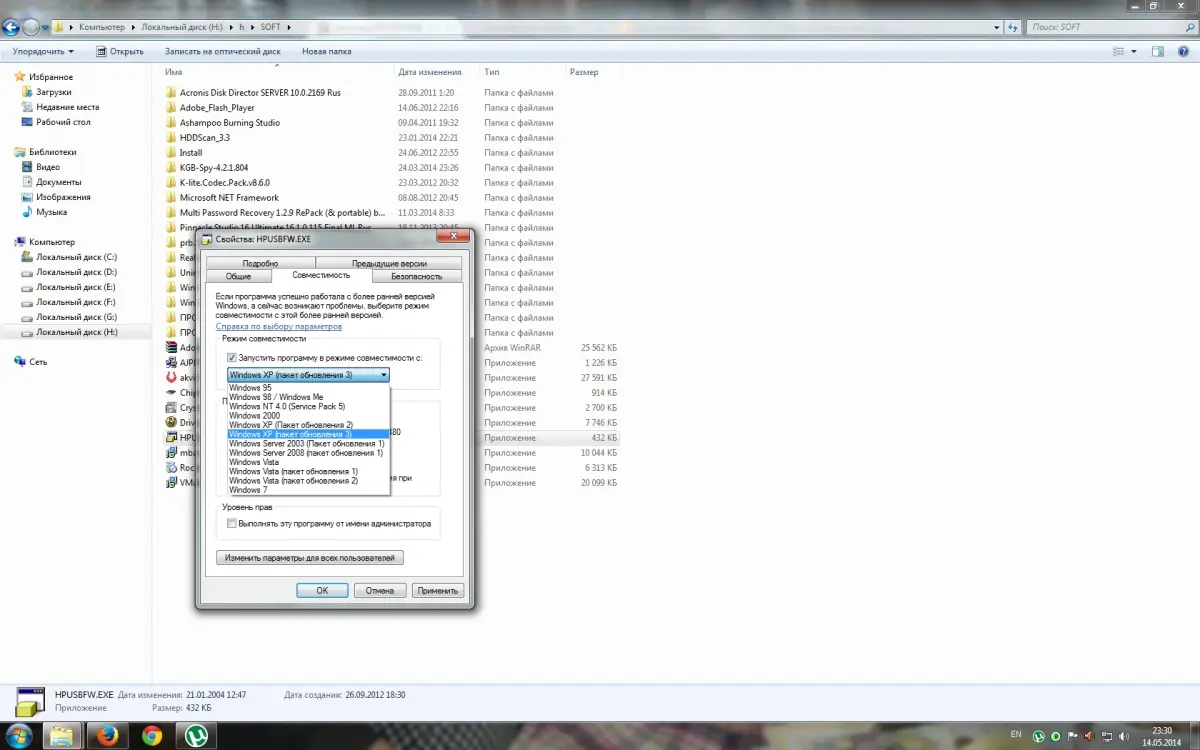The image size is (1200, 750).
Task: Select Windows 2000 in the list
Action: [308, 415]
